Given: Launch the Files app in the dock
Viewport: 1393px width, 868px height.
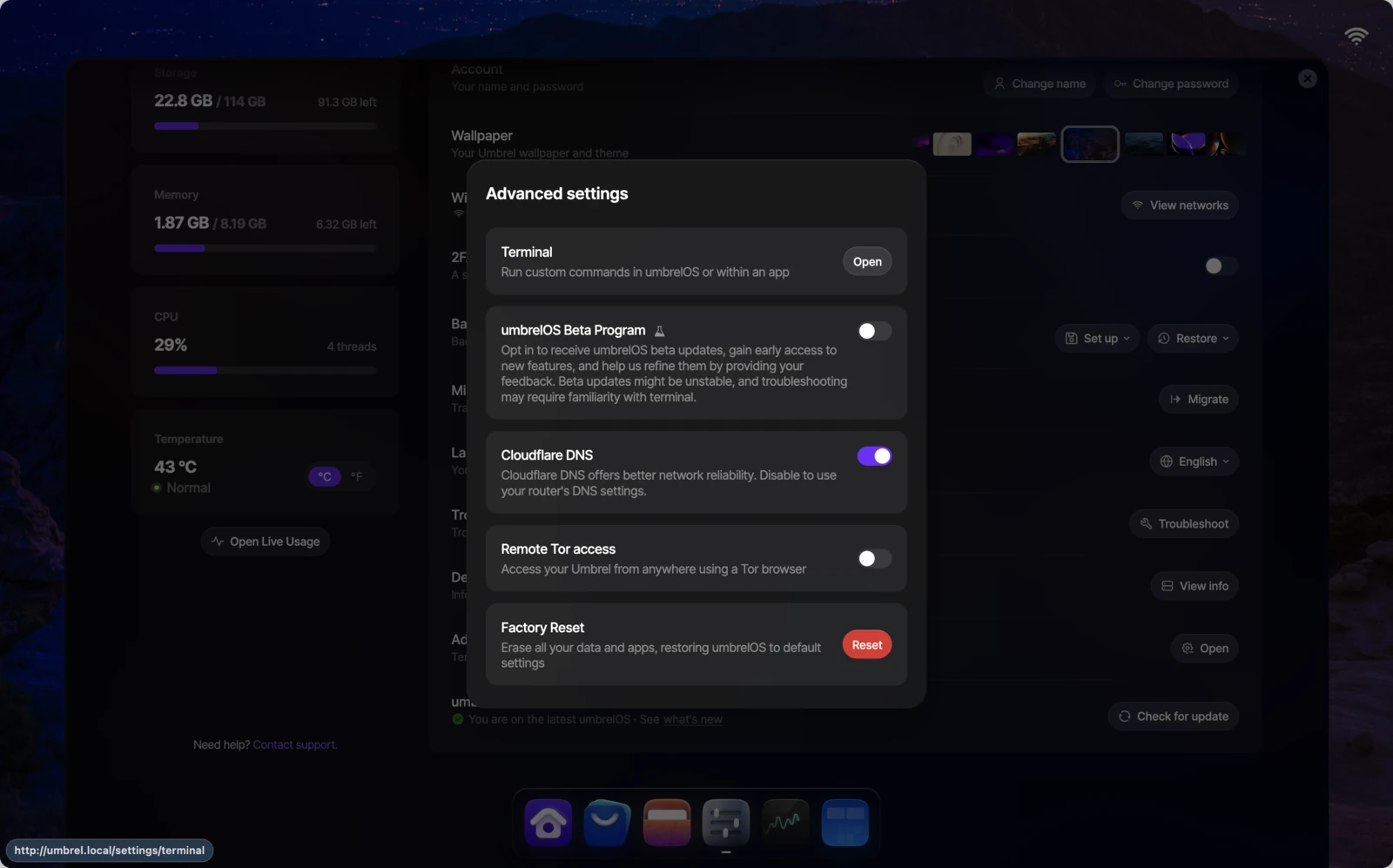Looking at the screenshot, I should (x=666, y=821).
